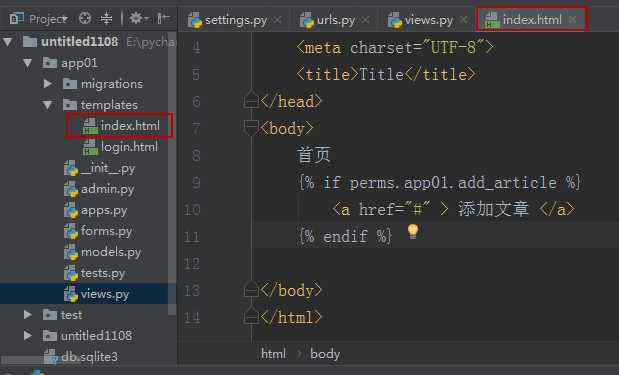Open the Project settings gear menu

139,18
